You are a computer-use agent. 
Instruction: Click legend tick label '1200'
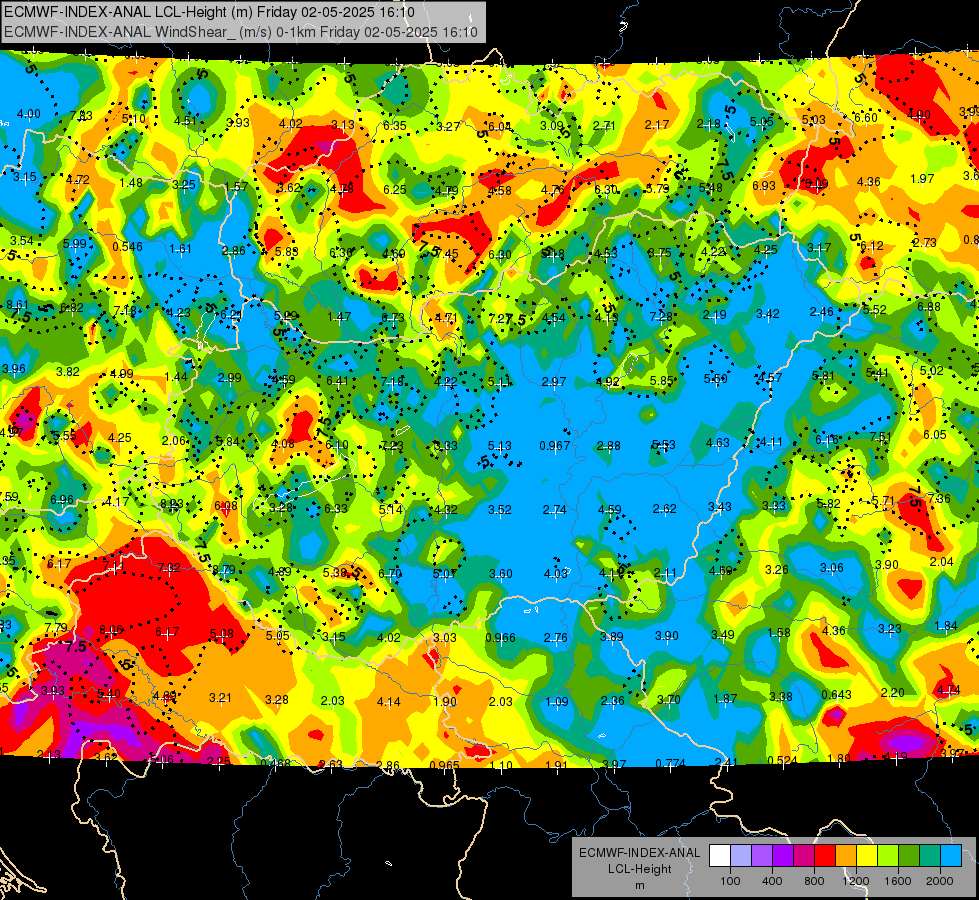[855, 881]
